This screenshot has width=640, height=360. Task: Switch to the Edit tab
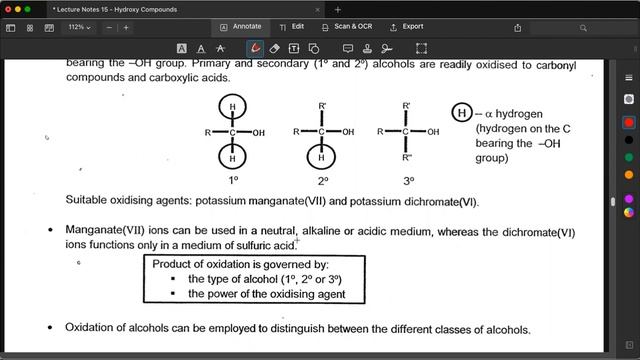tap(292, 27)
